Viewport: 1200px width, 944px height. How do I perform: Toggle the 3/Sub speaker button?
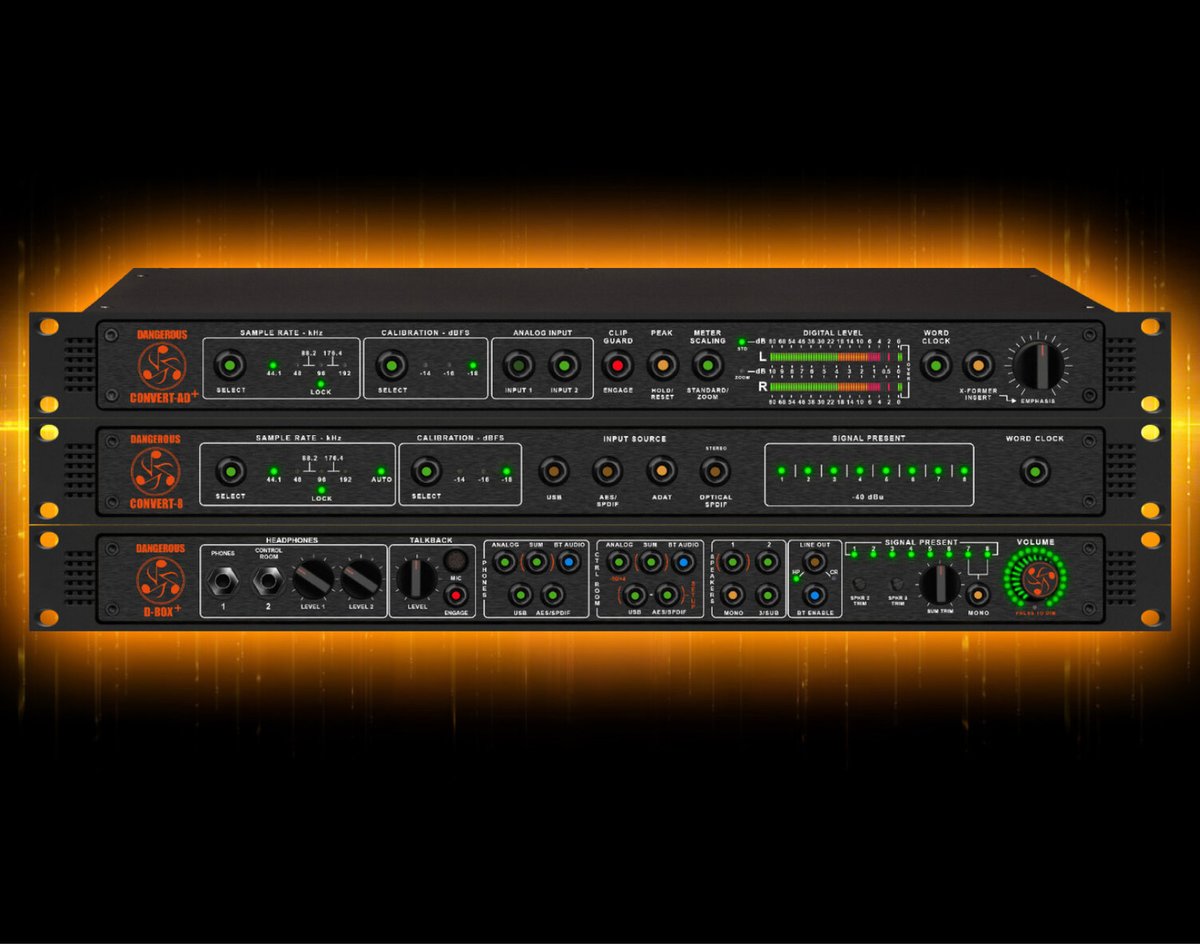click(x=767, y=595)
